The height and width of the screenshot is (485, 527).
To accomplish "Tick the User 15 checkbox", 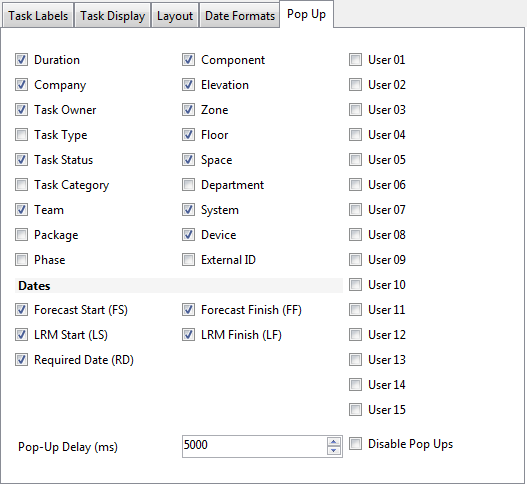I will [356, 410].
